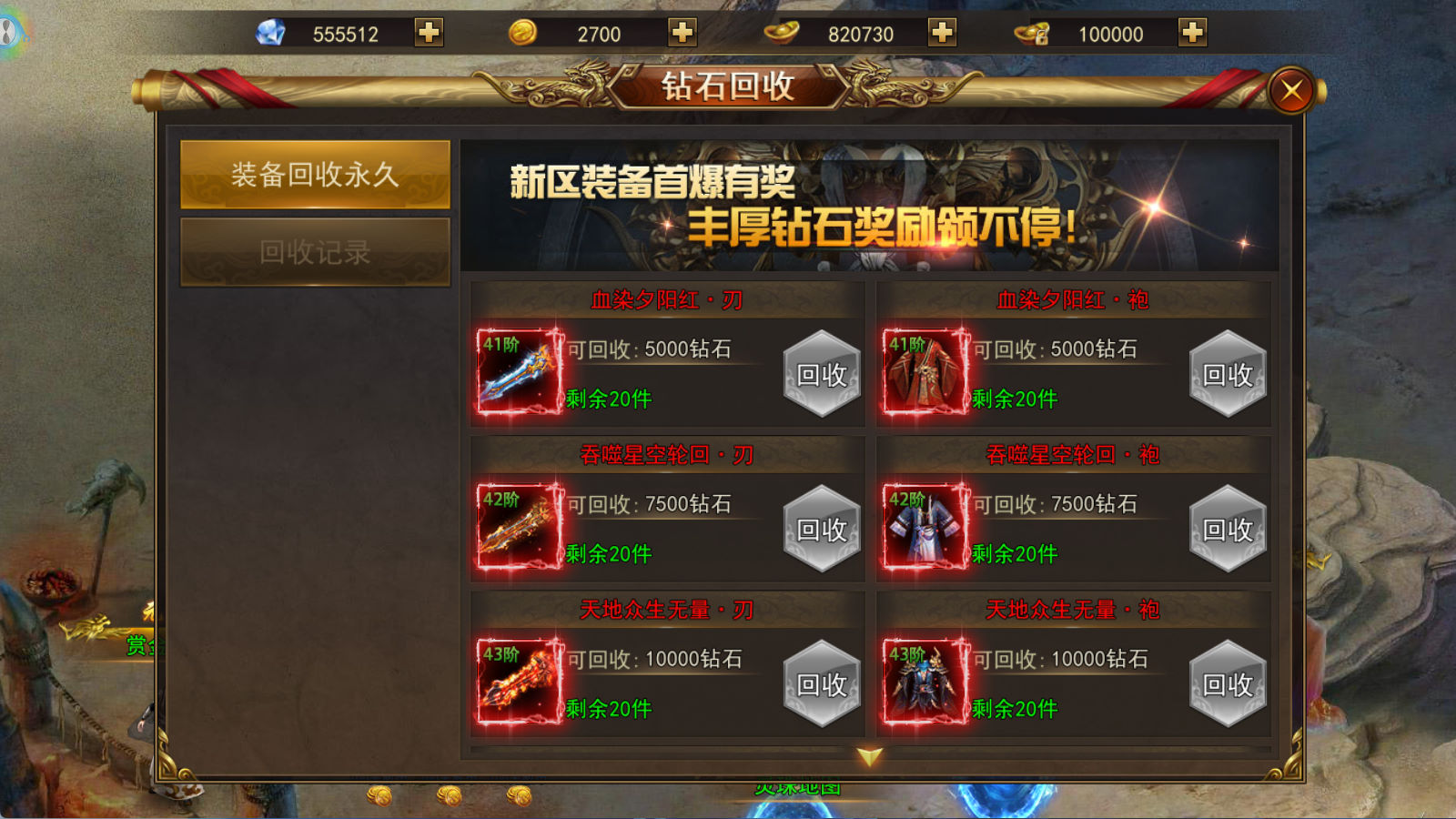
Task: Recycle 天地众生无量·刃 for 10000 diamonds
Action: point(823,683)
